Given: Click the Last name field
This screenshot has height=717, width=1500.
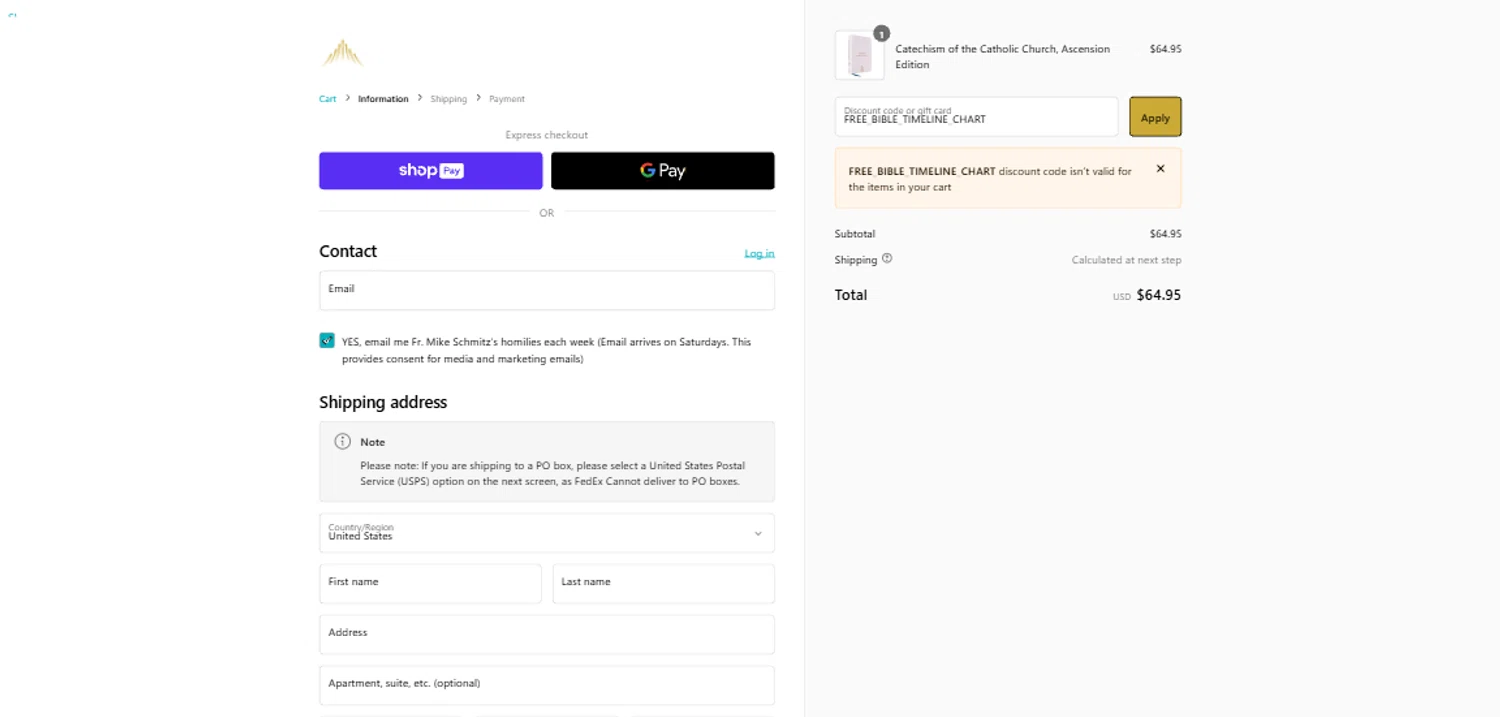Looking at the screenshot, I should click(x=663, y=583).
